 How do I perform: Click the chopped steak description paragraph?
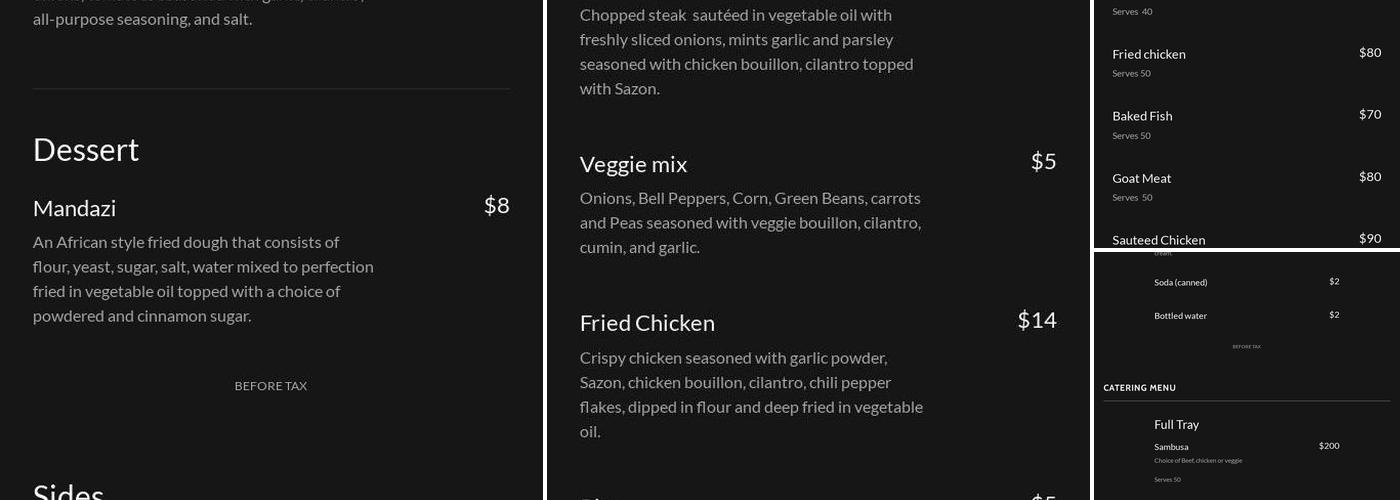pyautogui.click(x=746, y=52)
